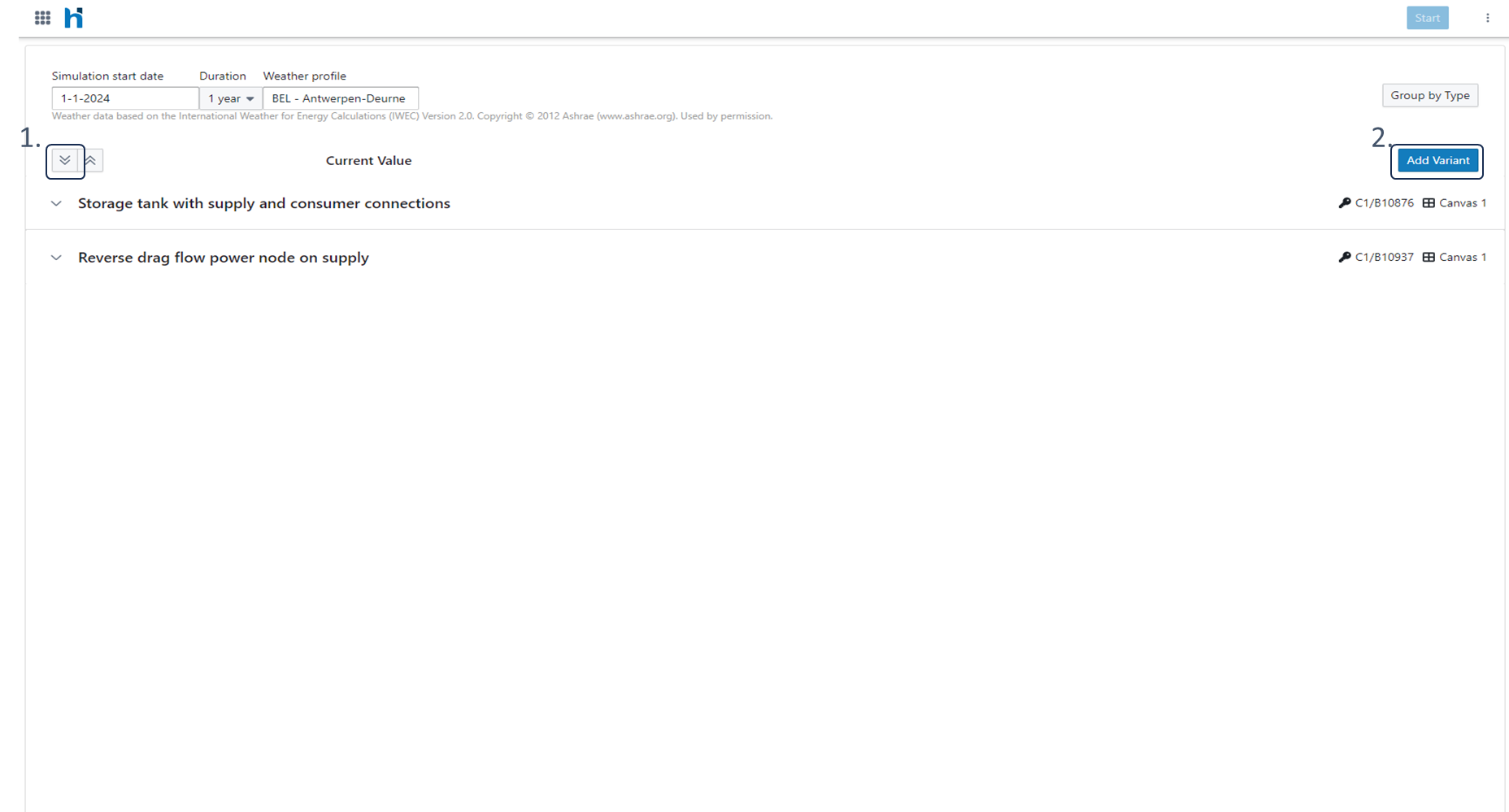Click the key icon beside C1/B10937
The height and width of the screenshot is (812, 1509).
pos(1344,257)
